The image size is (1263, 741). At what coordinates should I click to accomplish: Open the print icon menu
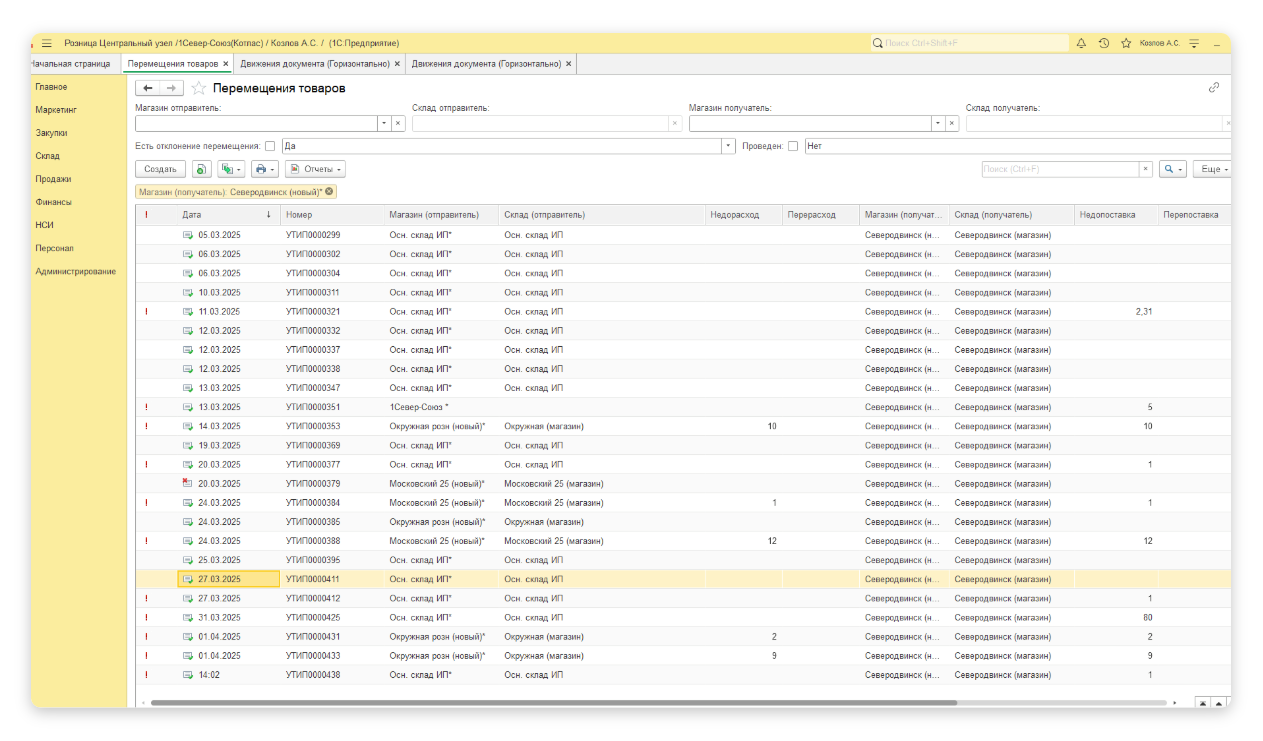pos(263,169)
